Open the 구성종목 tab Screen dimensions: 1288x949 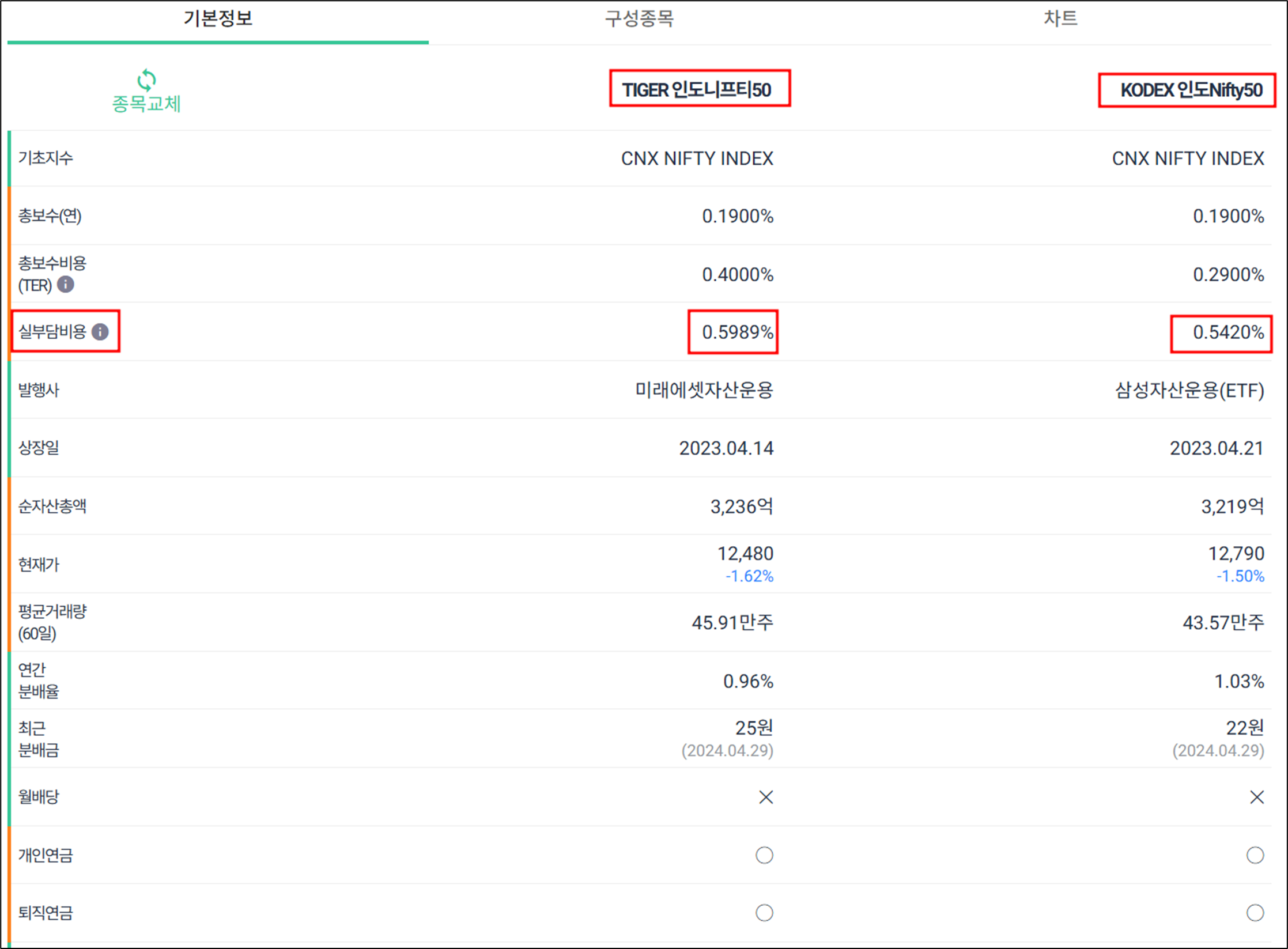[639, 19]
